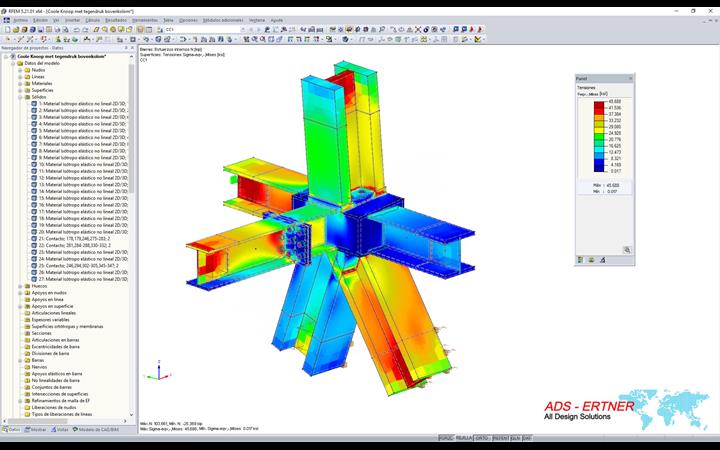Click the New model toolbar icon
The width and height of the screenshot is (720, 450).
(7, 29)
